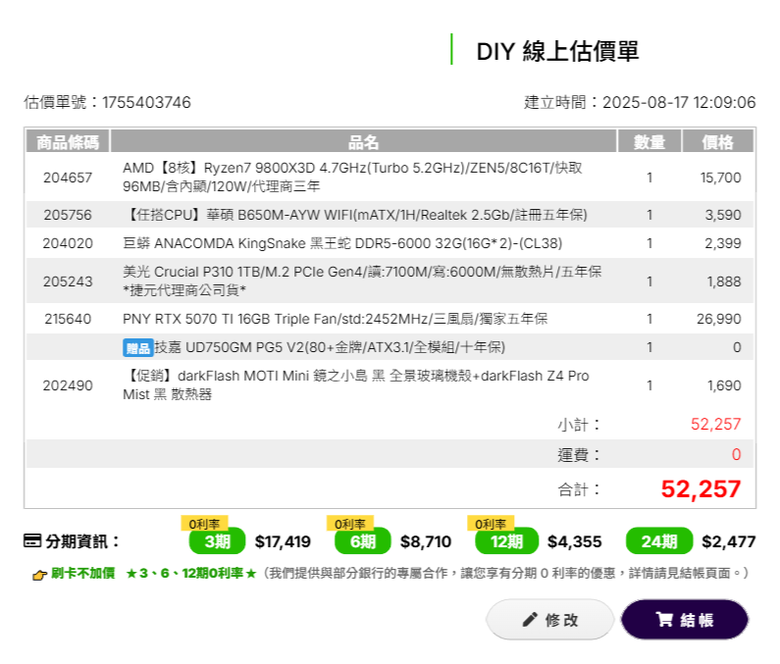Click the credit card icon beside 分期資訊
Viewport: 780px width, 664px height.
tap(32, 541)
